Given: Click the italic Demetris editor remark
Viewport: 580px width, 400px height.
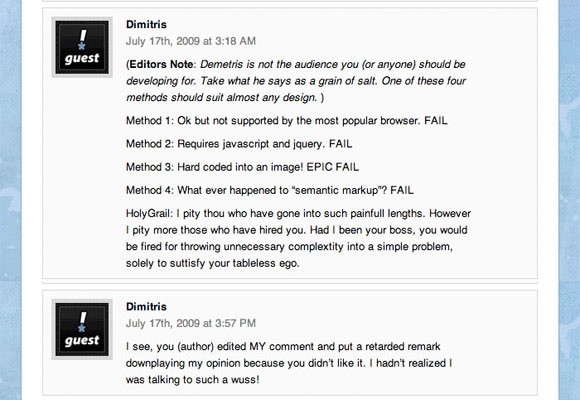Looking at the screenshot, I should tap(296, 81).
